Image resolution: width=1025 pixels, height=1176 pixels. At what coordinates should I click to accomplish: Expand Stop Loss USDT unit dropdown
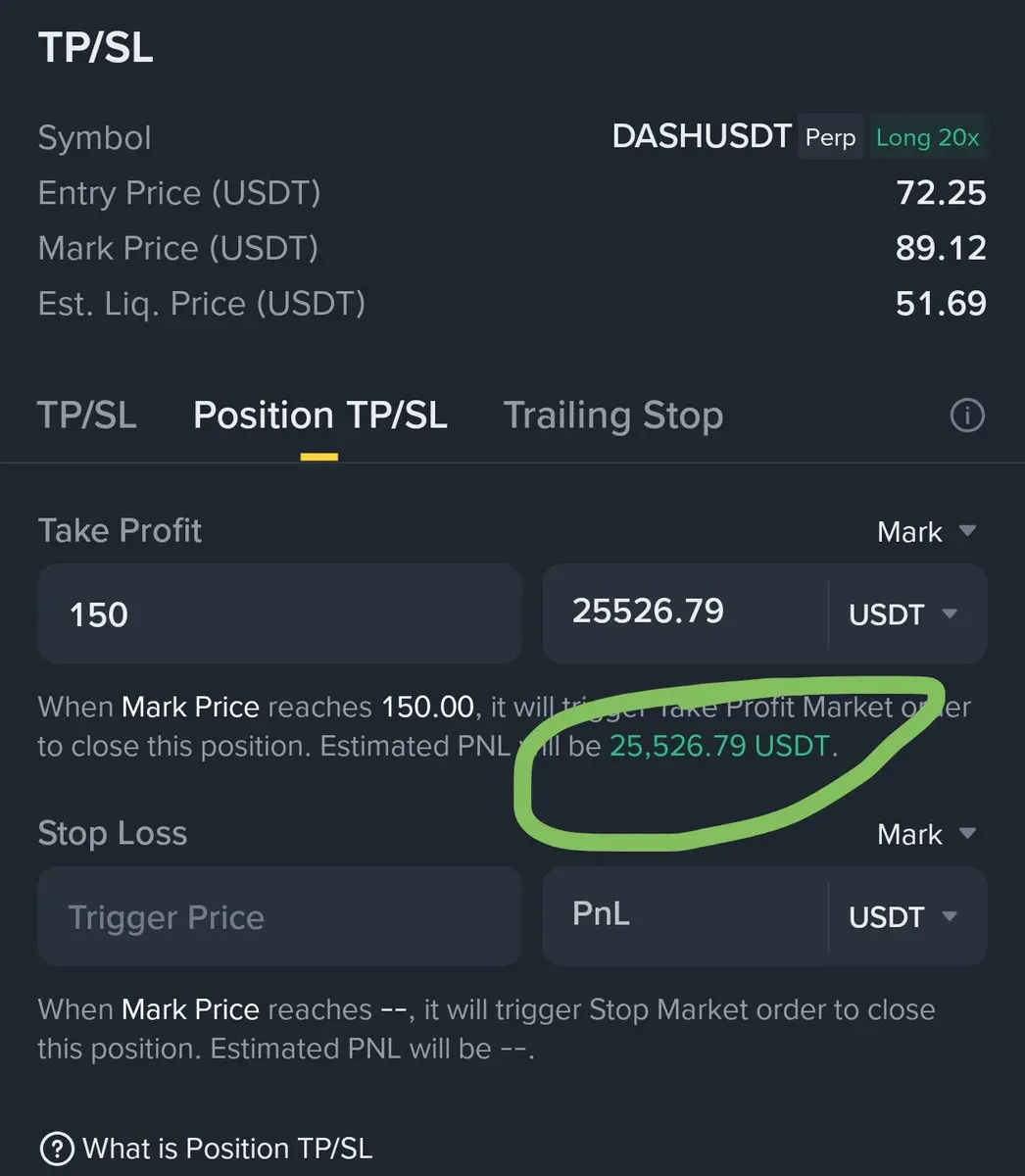point(904,916)
